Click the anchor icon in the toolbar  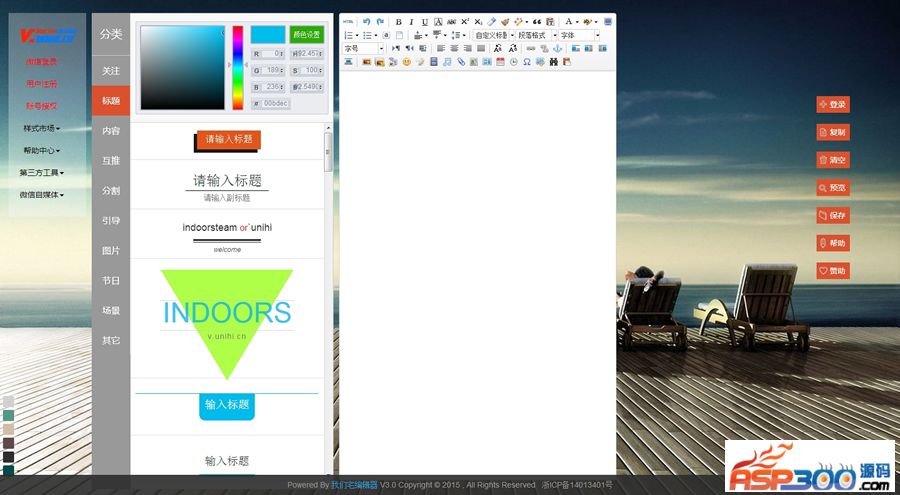click(x=557, y=48)
